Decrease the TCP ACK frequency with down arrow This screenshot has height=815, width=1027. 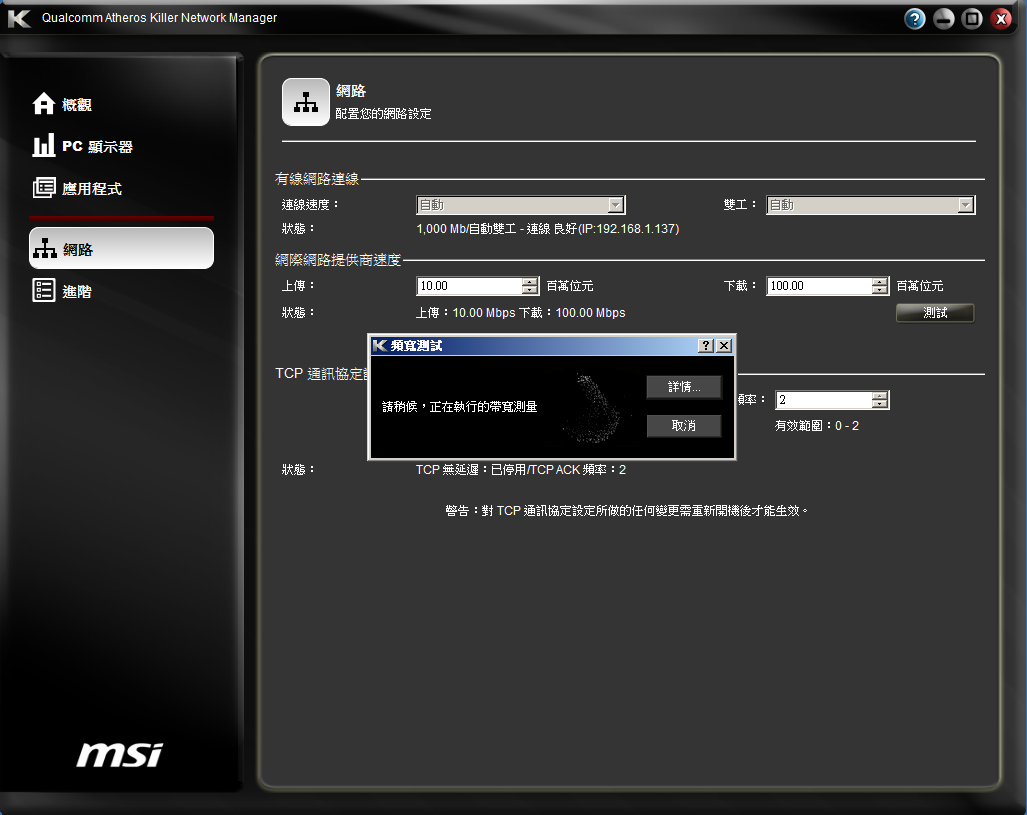click(x=880, y=404)
